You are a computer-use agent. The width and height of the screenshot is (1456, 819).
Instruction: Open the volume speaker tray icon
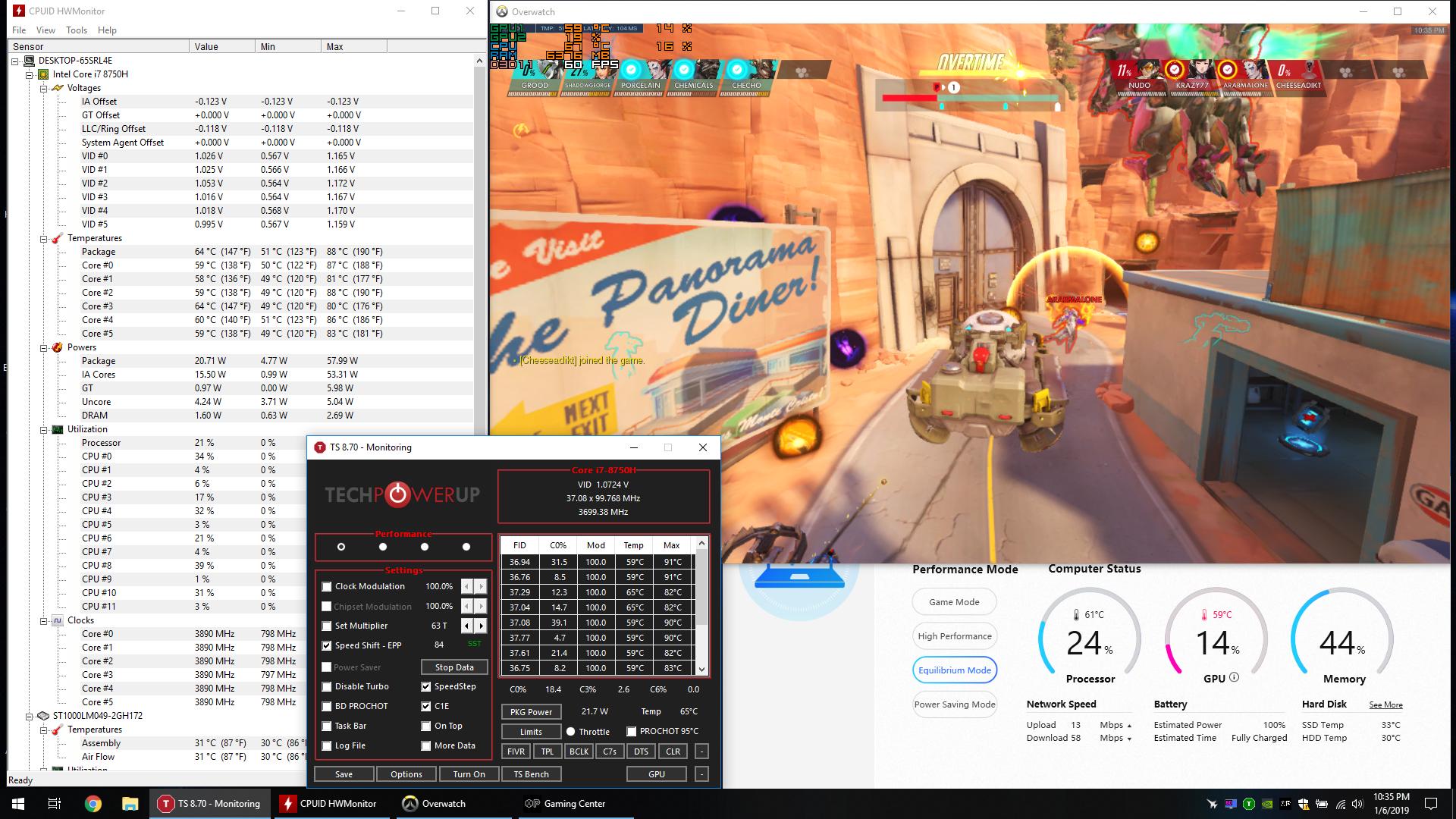point(1359,804)
